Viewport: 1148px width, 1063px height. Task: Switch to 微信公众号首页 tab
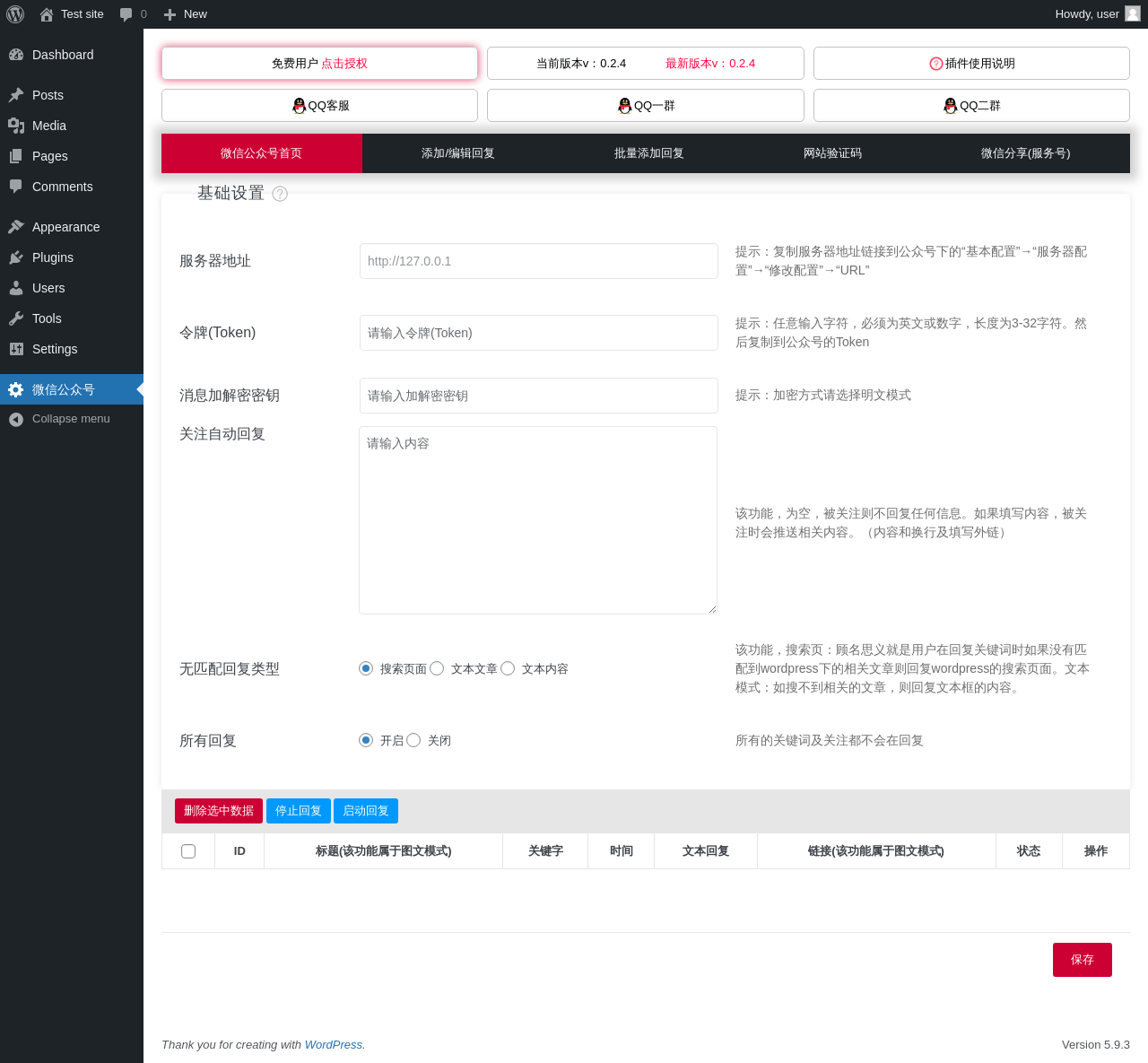(x=262, y=153)
